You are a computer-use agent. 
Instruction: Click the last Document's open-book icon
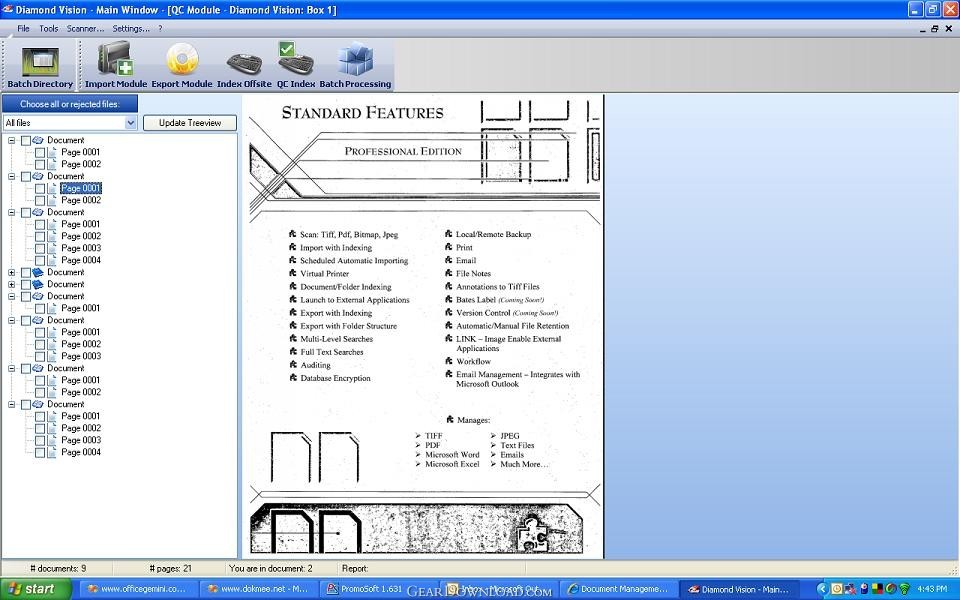point(38,405)
